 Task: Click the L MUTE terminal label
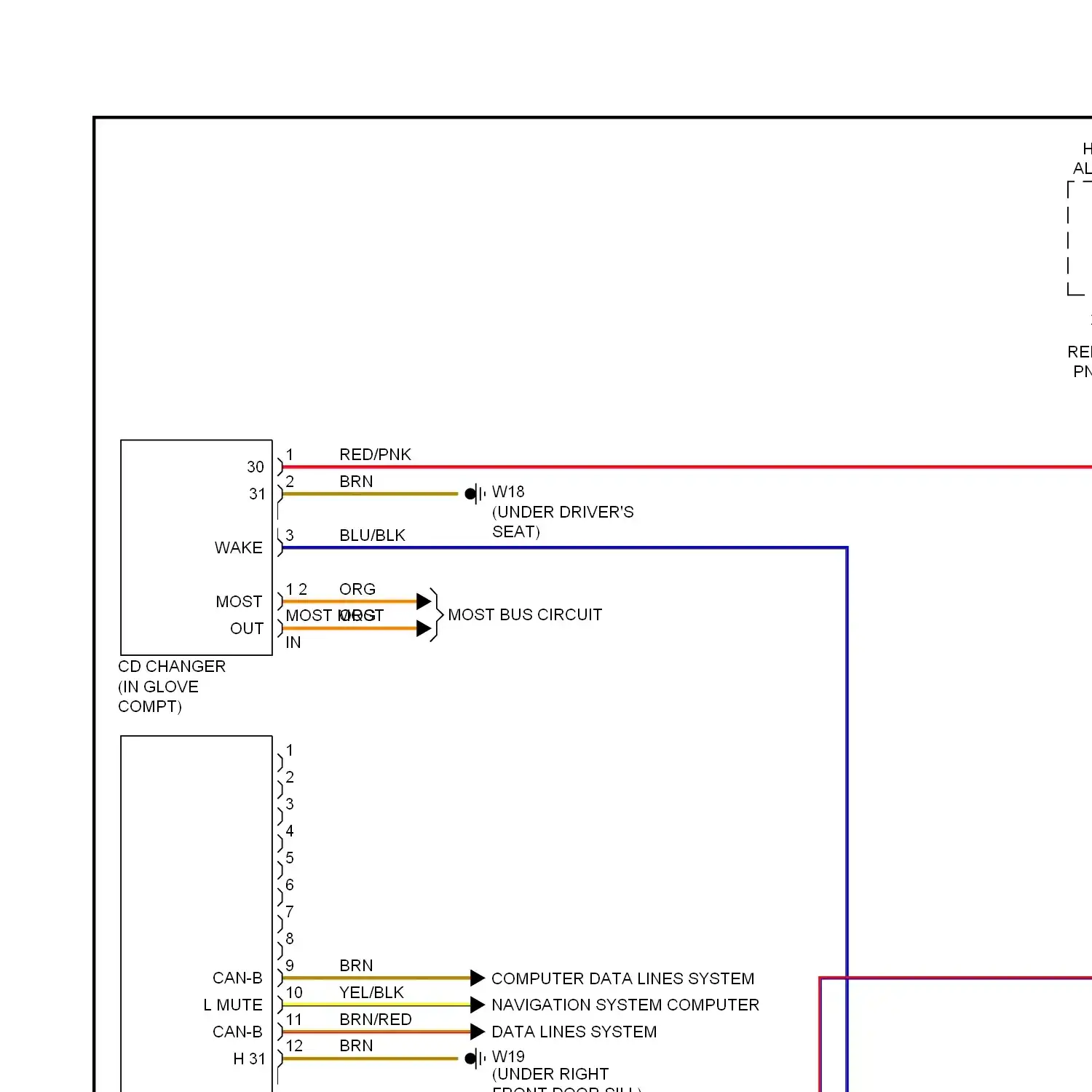click(233, 1005)
